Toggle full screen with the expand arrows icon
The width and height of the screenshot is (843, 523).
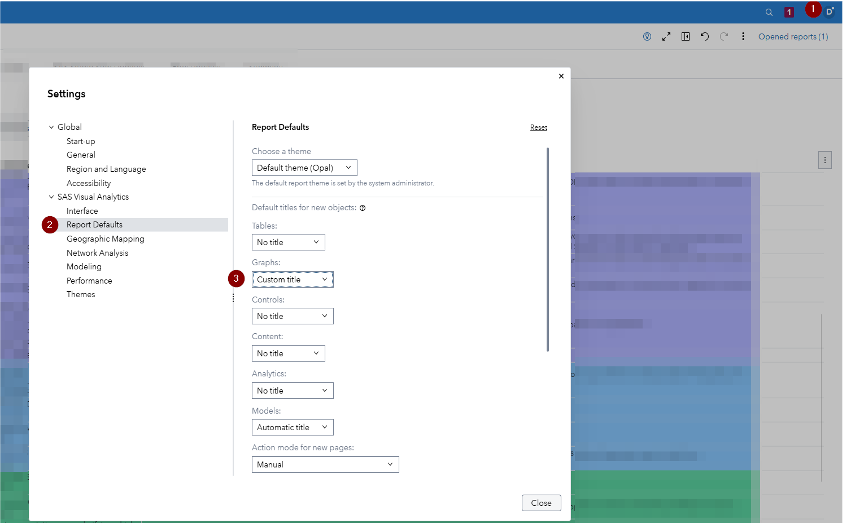coord(666,37)
